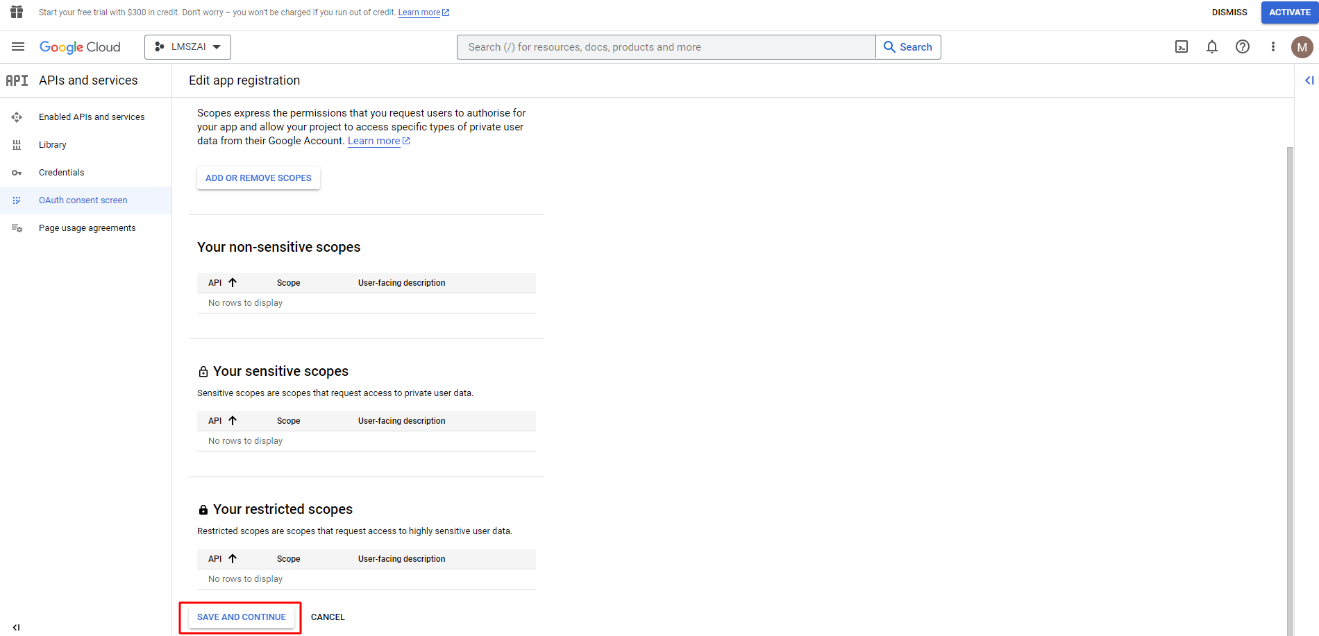Viewport: 1319px width, 636px height.
Task: Open the free trial Learn more link
Action: click(423, 12)
